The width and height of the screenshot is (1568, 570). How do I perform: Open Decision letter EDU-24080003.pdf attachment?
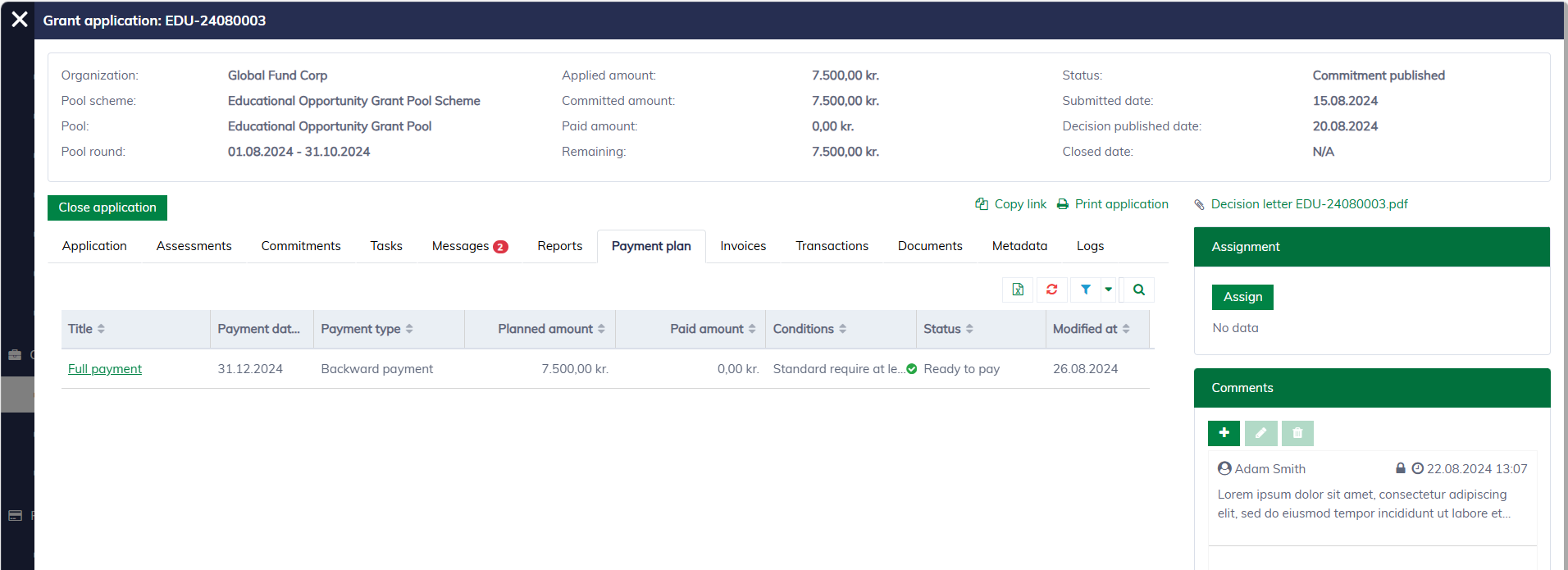tap(1309, 204)
